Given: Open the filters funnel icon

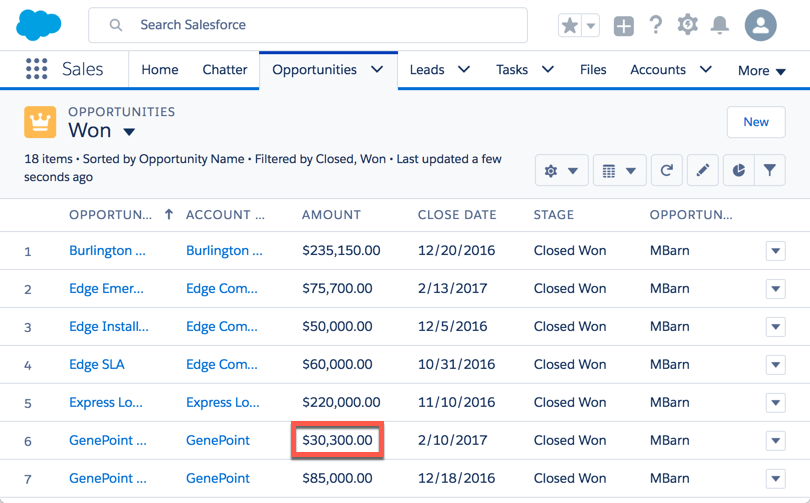Looking at the screenshot, I should point(770,170).
